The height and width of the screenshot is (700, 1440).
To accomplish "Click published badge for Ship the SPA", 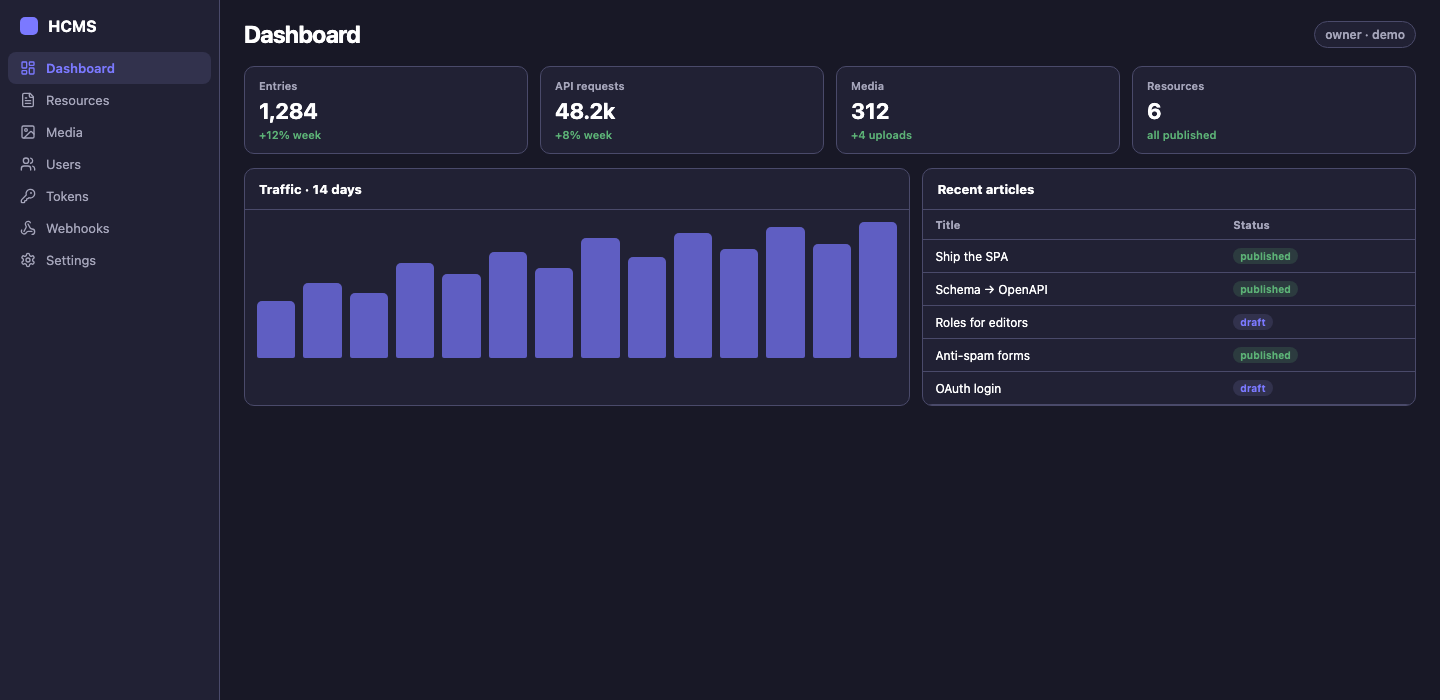I will click(x=1265, y=256).
